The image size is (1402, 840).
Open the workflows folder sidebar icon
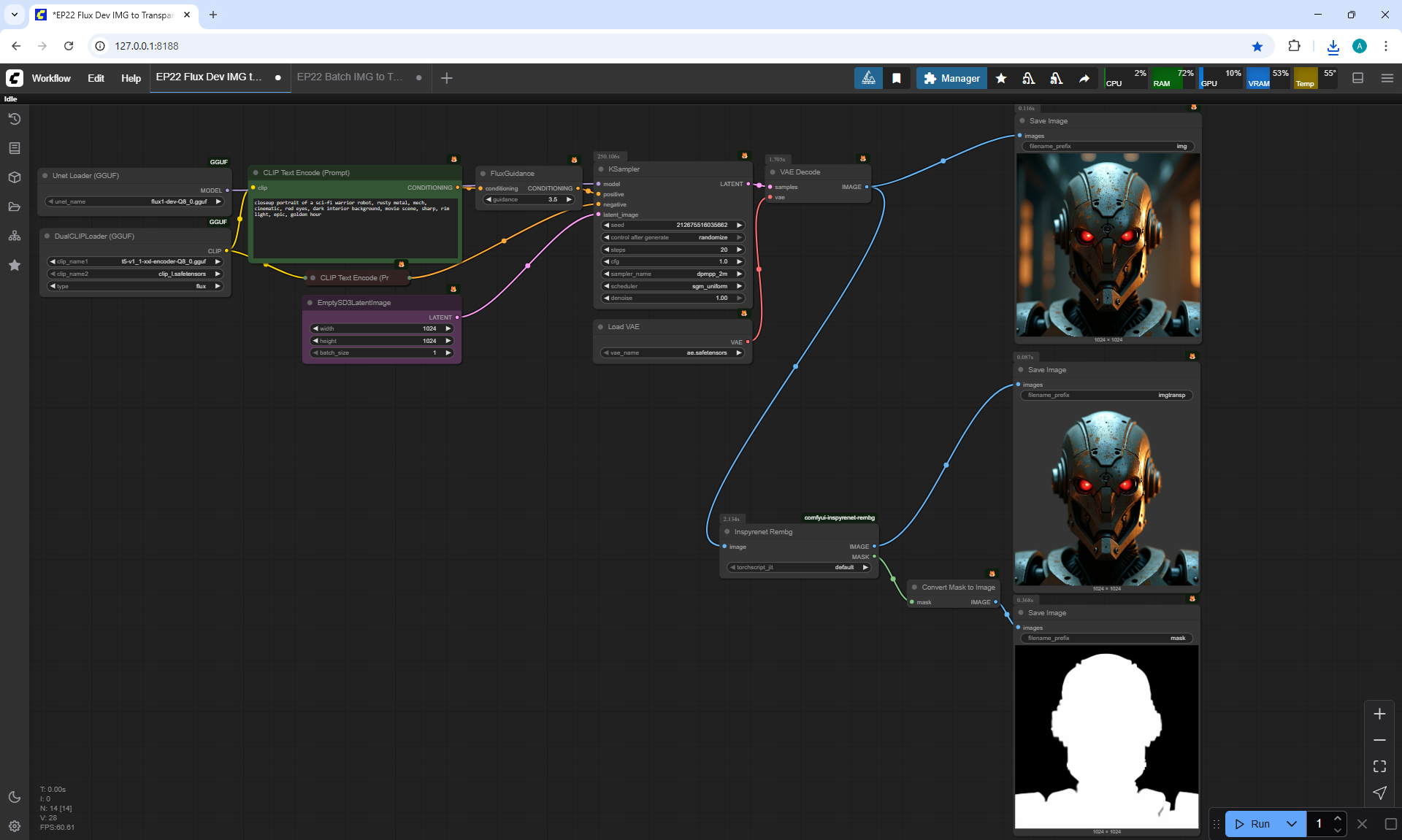point(15,207)
